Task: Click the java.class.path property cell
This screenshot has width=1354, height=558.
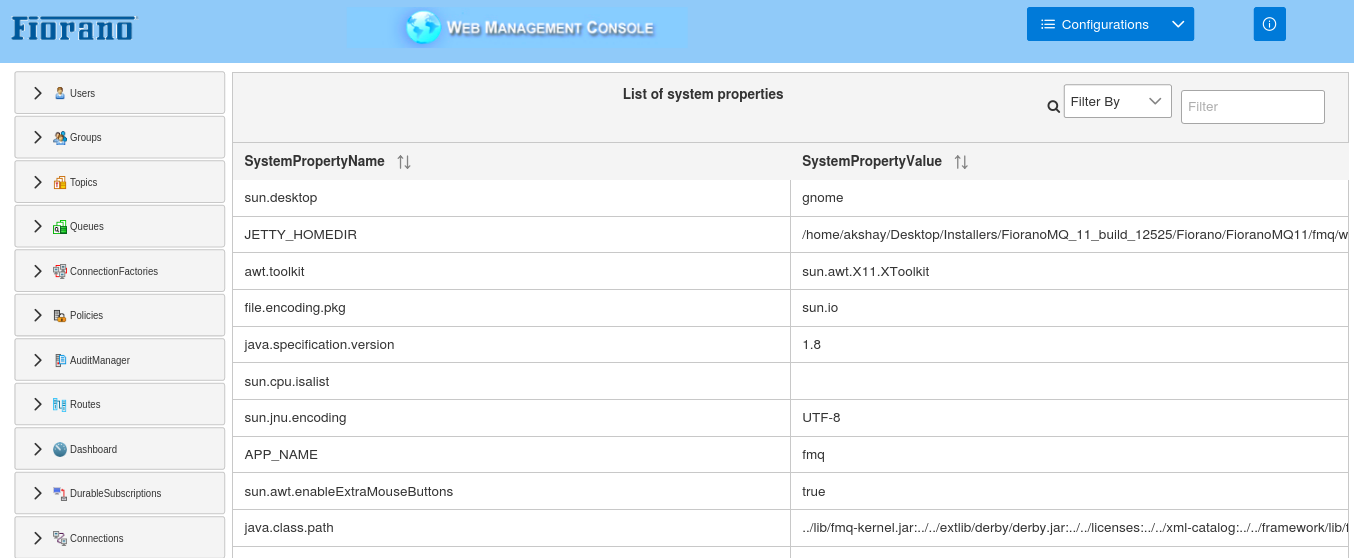Action: pyautogui.click(x=511, y=528)
